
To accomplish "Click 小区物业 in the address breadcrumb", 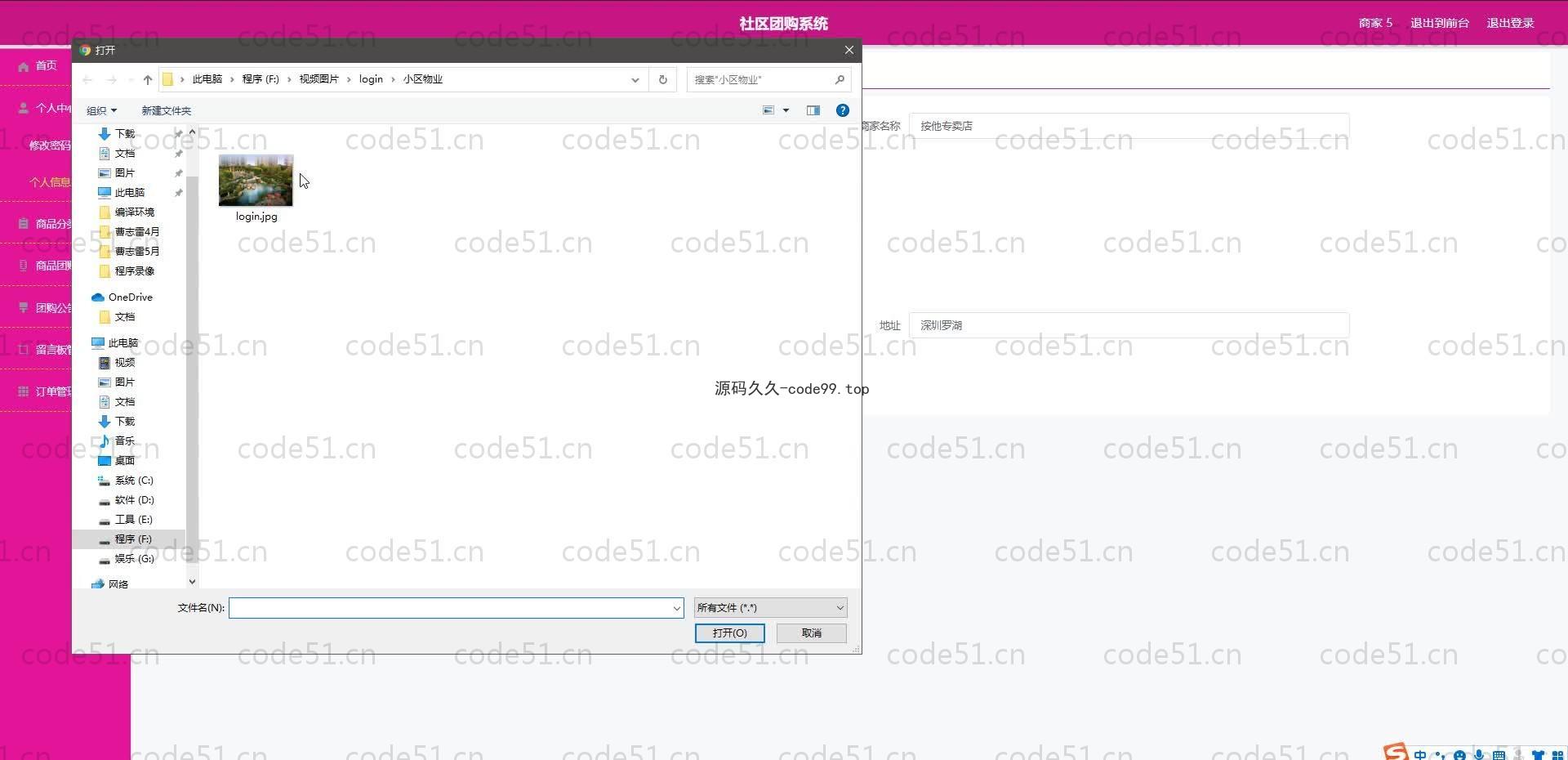I will point(422,79).
